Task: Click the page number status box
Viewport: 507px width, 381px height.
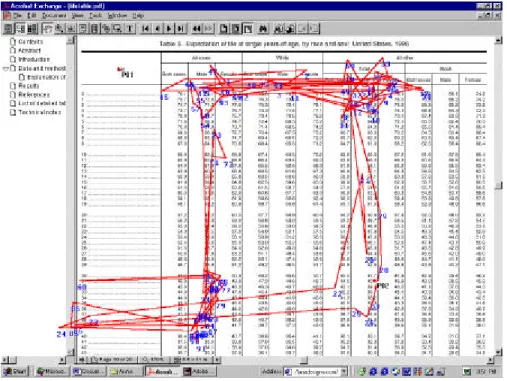Action: click(x=112, y=360)
